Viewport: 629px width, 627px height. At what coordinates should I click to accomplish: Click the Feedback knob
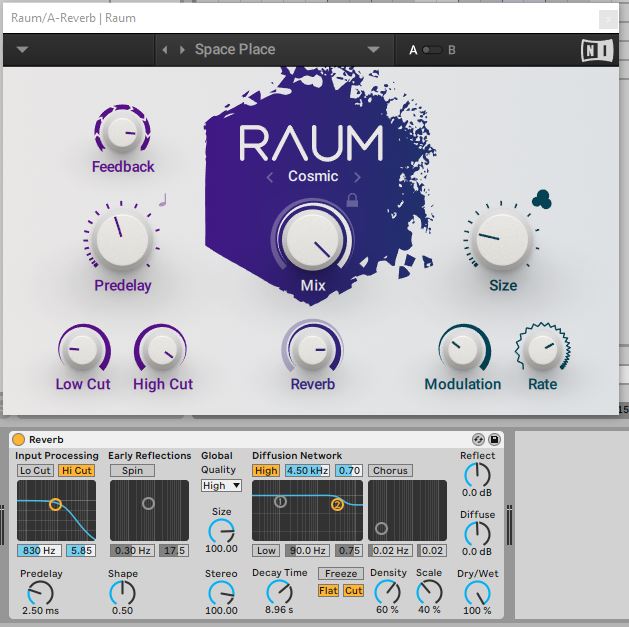[x=122, y=131]
